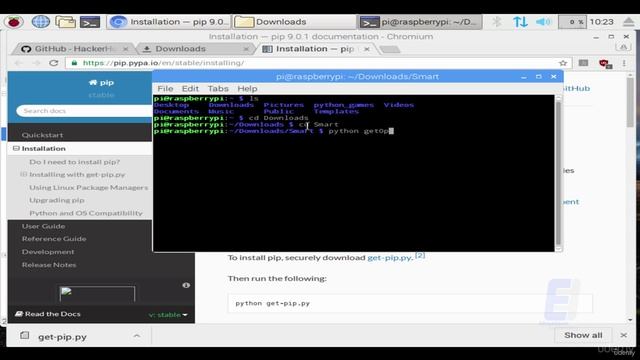Switch to the pi@raspberrypi terminal taskbar entry

point(419,22)
